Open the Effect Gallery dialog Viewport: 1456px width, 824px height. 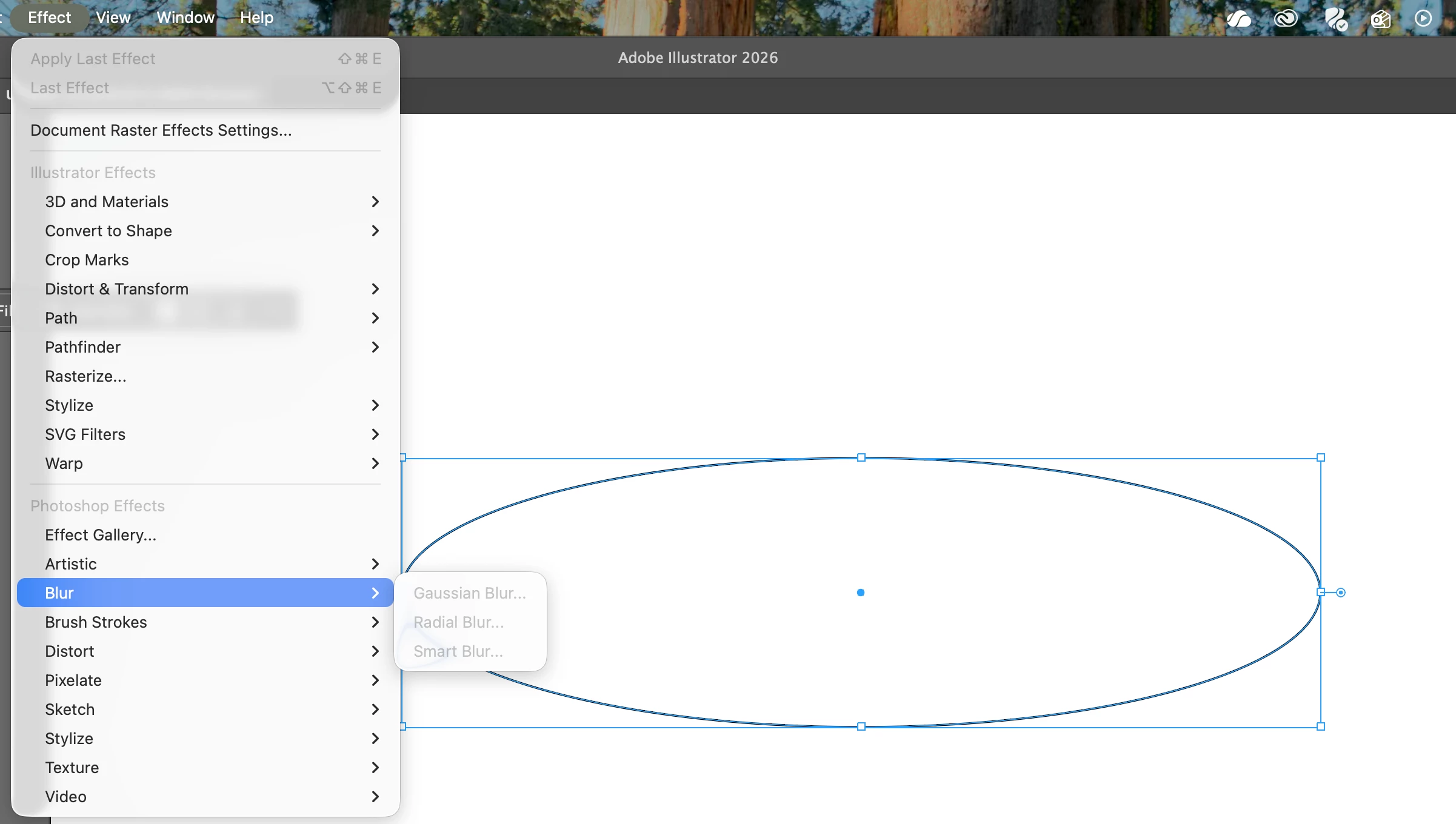point(100,535)
